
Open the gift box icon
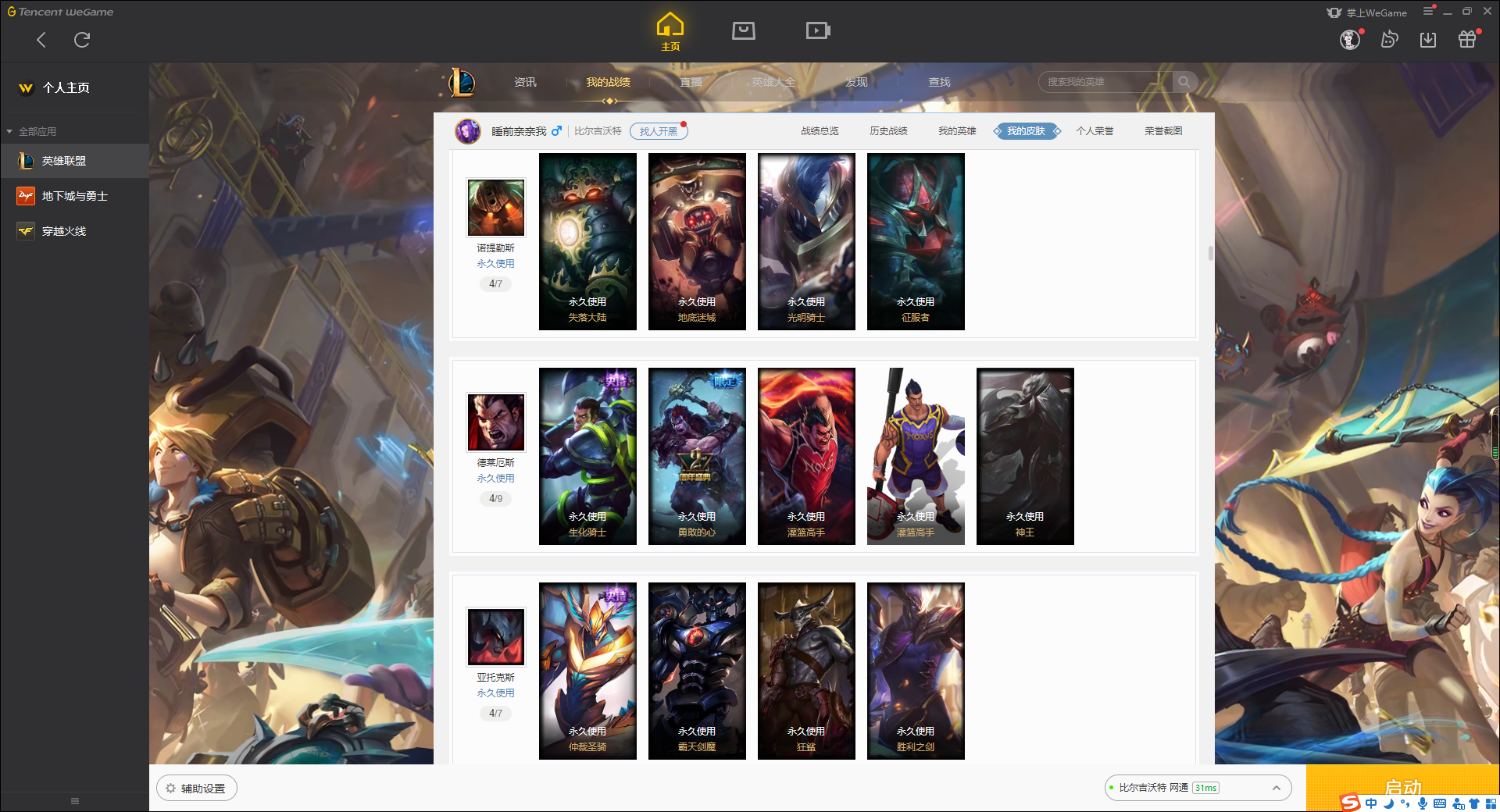[1467, 39]
